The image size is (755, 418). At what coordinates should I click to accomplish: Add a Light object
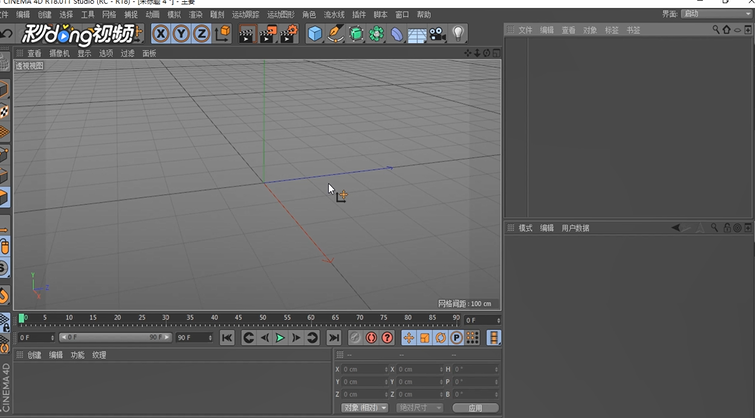pyautogui.click(x=458, y=34)
